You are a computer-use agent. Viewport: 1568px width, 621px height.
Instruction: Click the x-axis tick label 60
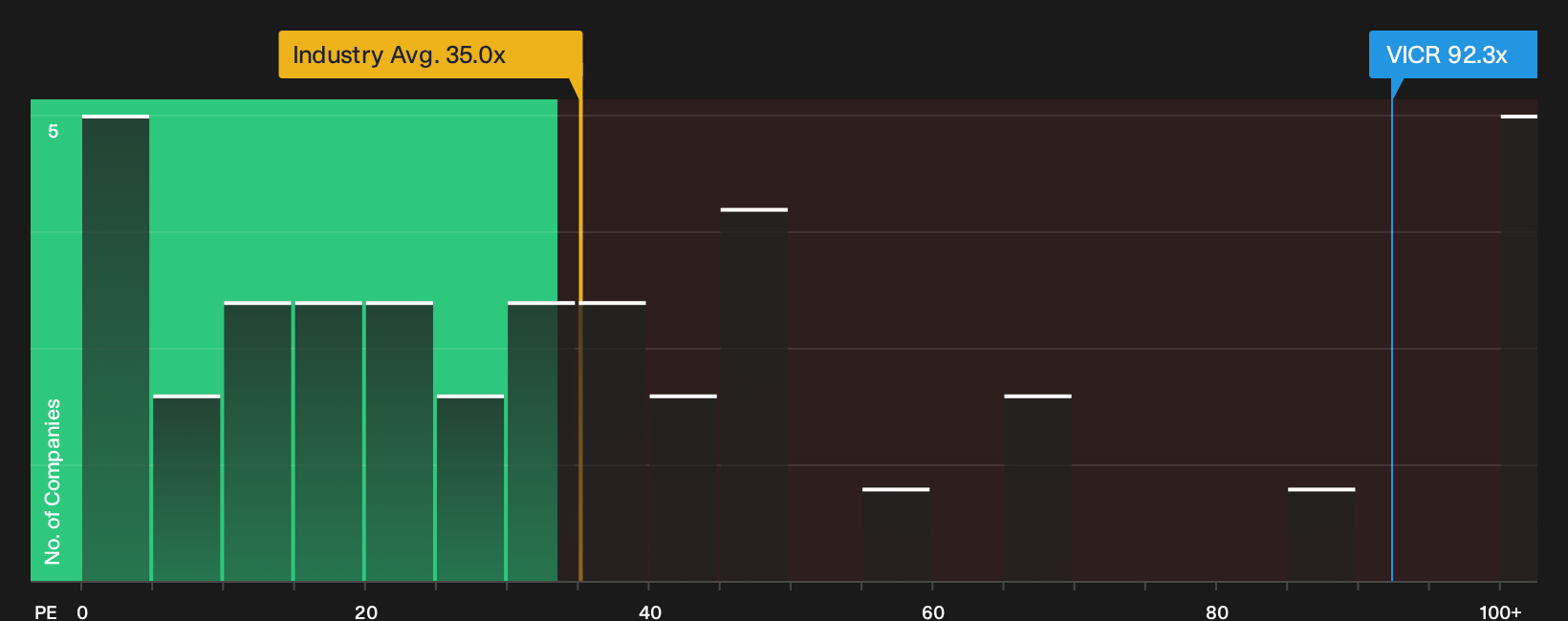coord(933,612)
